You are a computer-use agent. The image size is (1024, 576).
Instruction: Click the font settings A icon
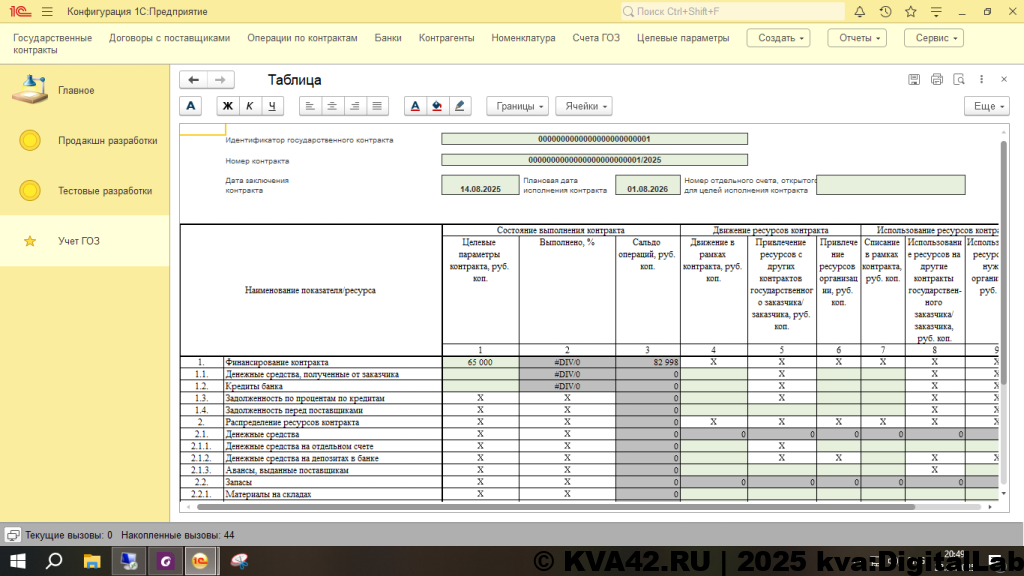pyautogui.click(x=191, y=106)
